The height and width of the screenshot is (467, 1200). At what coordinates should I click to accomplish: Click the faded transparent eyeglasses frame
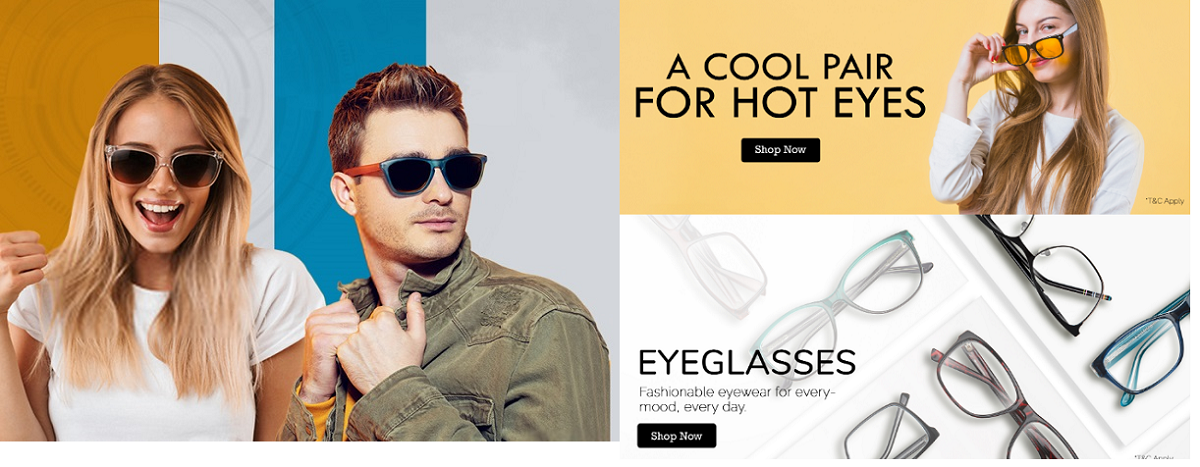click(x=705, y=265)
